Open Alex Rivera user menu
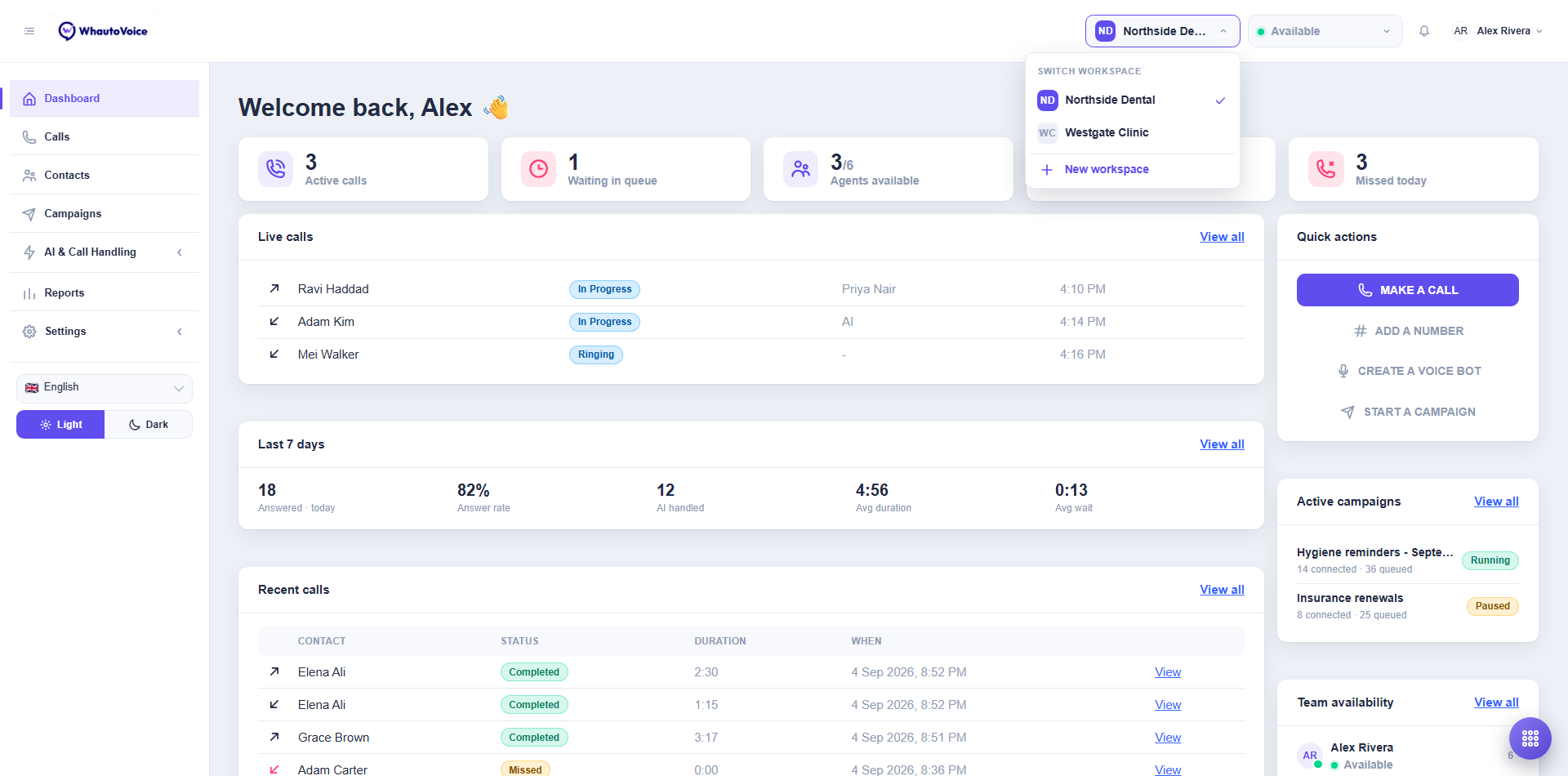 pyautogui.click(x=1498, y=31)
